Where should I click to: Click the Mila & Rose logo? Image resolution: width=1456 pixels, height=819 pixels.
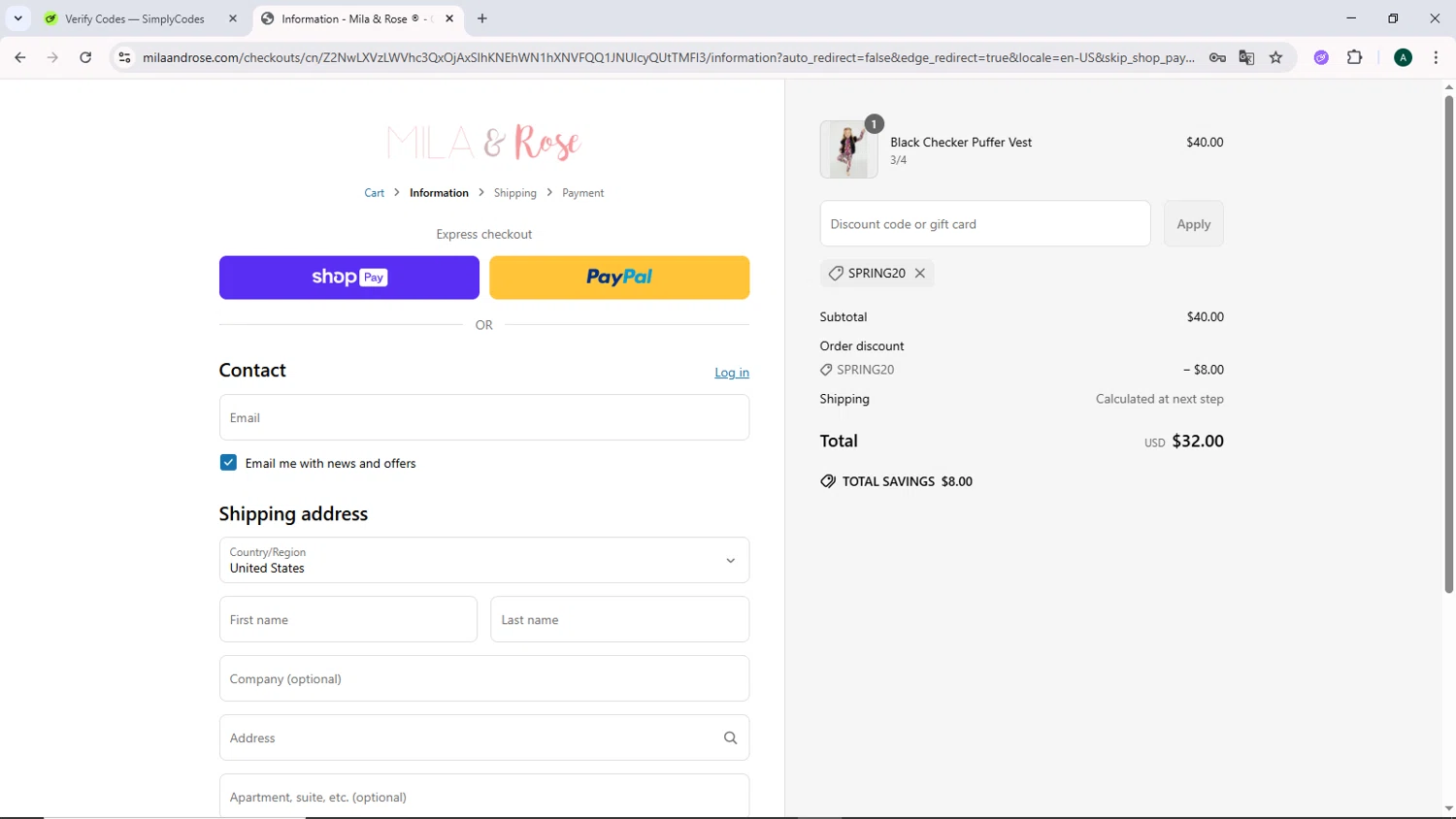pos(483,143)
